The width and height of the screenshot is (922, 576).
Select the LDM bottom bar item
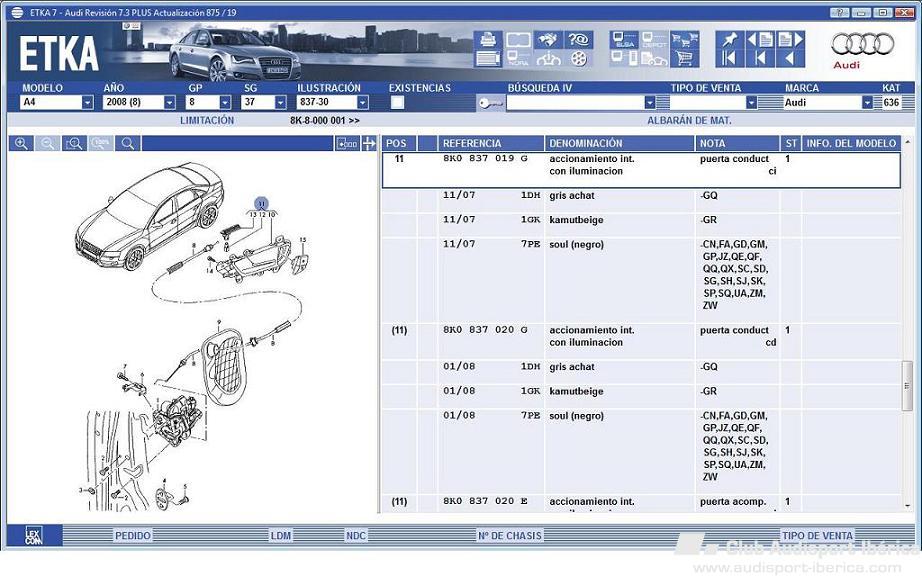pos(281,536)
